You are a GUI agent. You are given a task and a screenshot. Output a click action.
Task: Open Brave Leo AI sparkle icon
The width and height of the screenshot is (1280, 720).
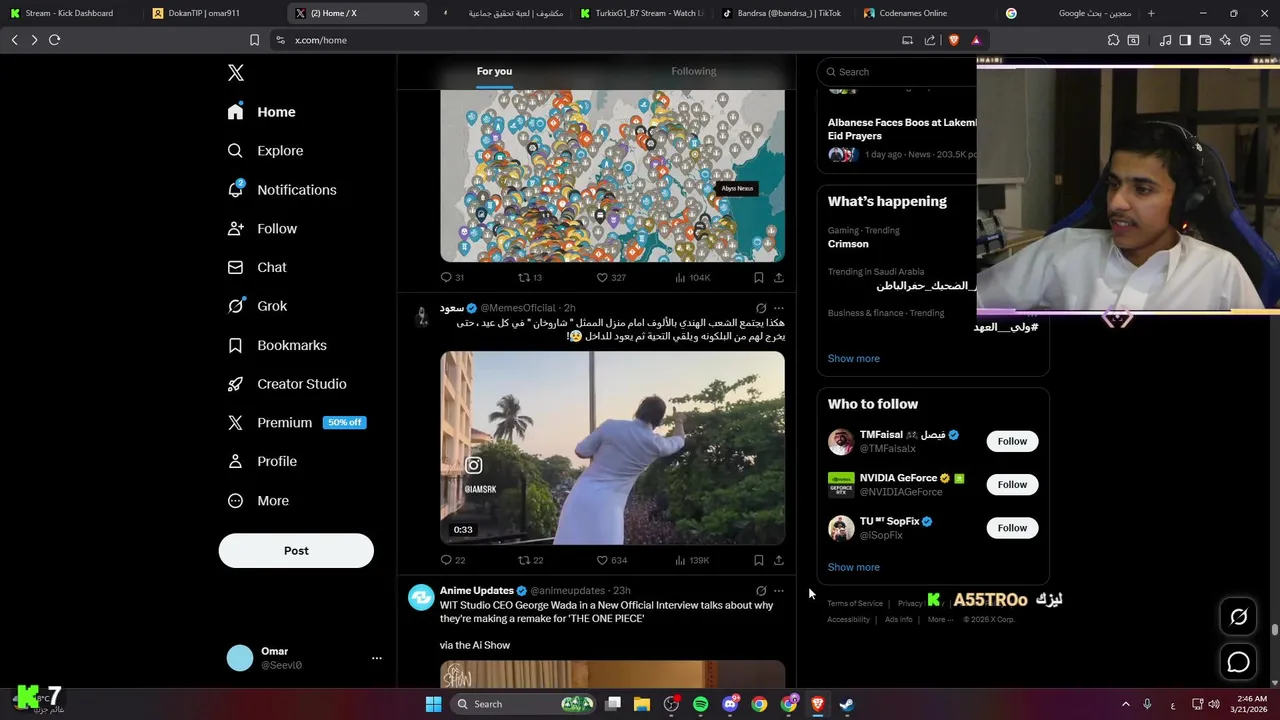[1225, 40]
